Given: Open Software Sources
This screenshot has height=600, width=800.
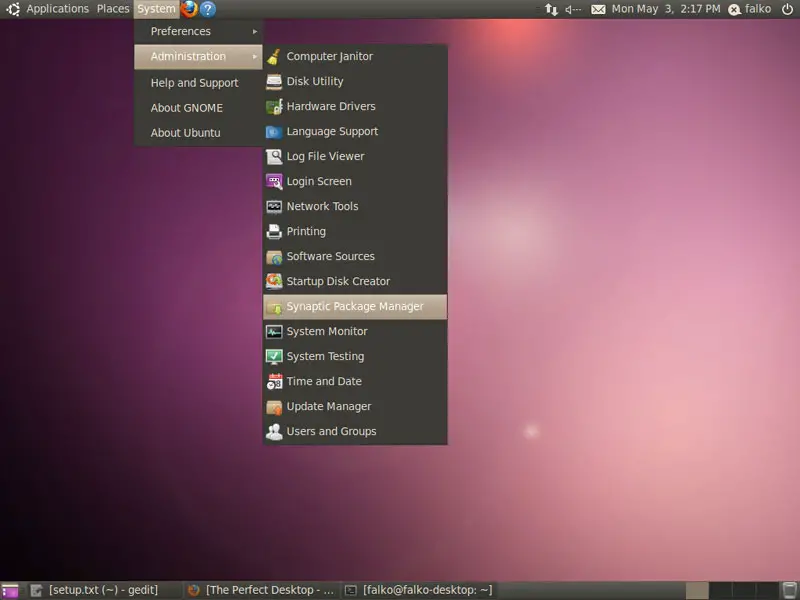Looking at the screenshot, I should tap(355, 256).
